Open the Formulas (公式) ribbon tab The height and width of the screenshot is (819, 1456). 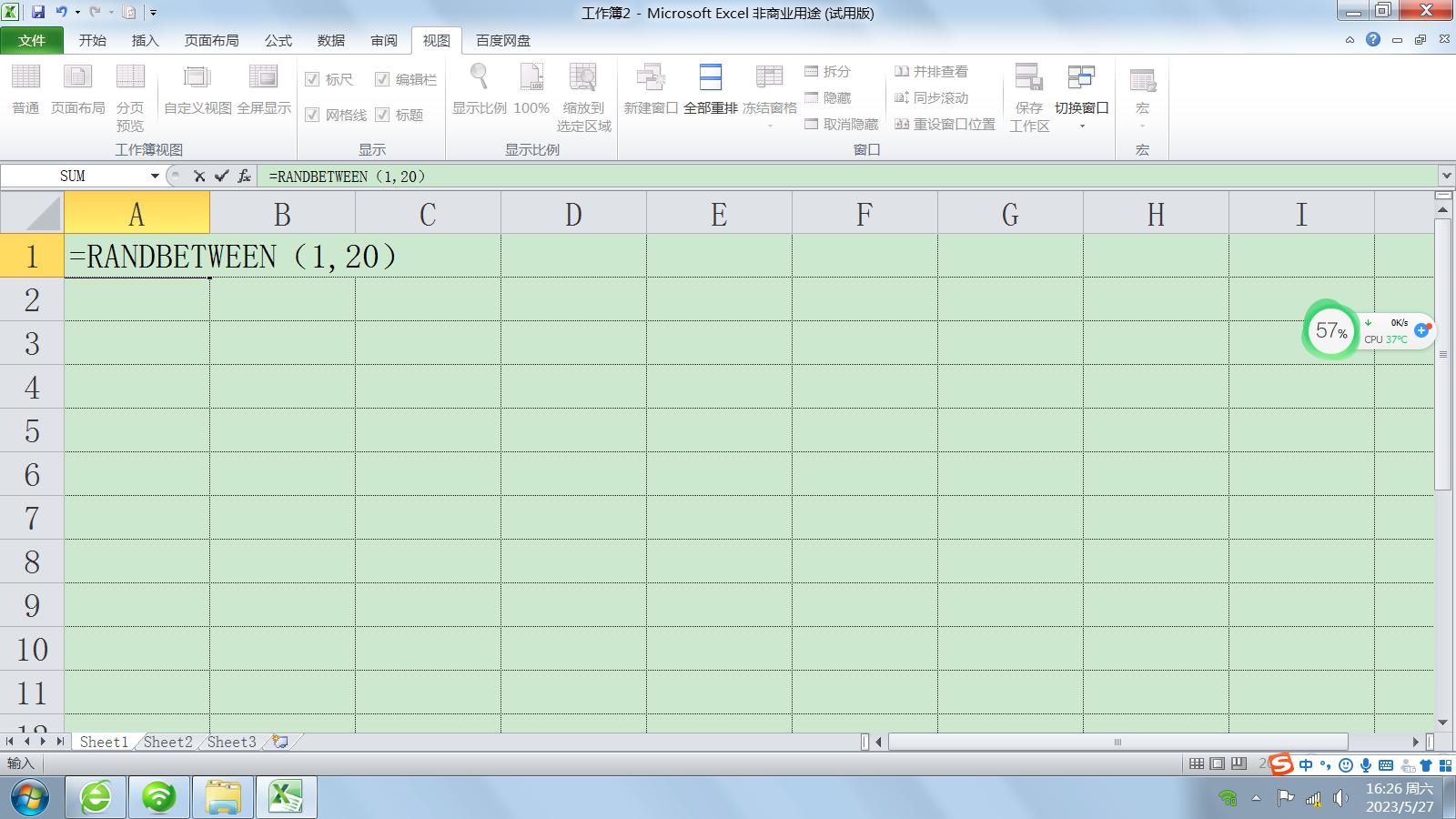[278, 41]
